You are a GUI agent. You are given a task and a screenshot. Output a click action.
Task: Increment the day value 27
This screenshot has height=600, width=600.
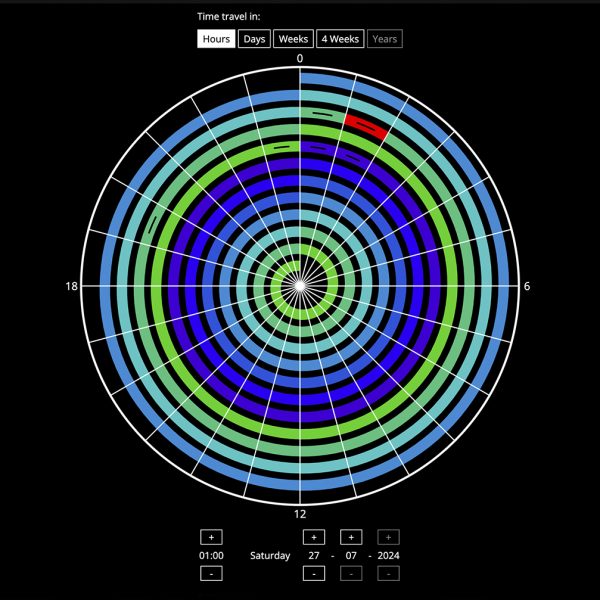click(314, 537)
